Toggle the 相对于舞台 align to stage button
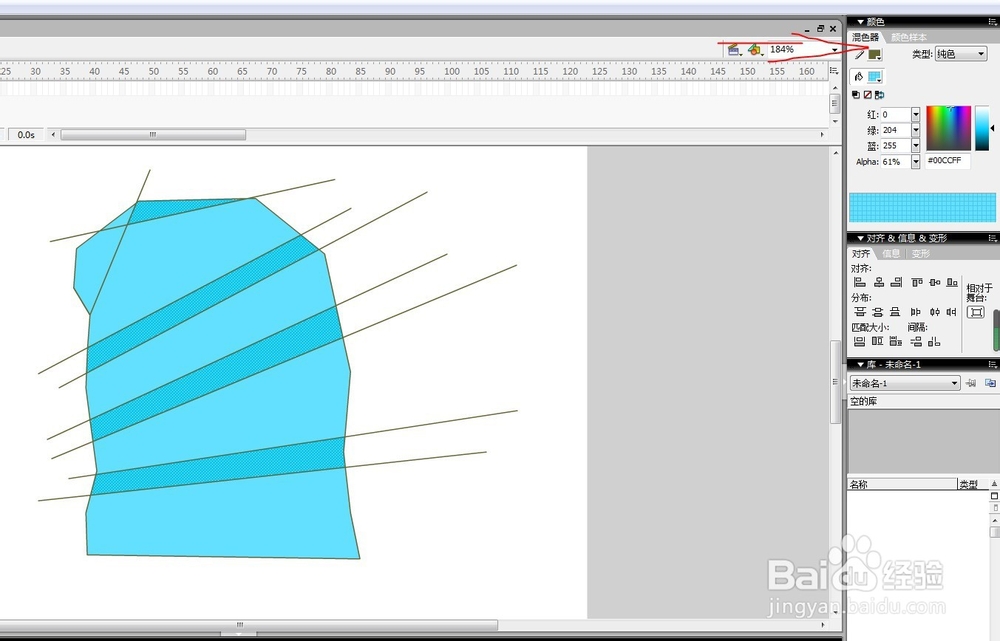Screen dimensions: 1000x641 976,313
